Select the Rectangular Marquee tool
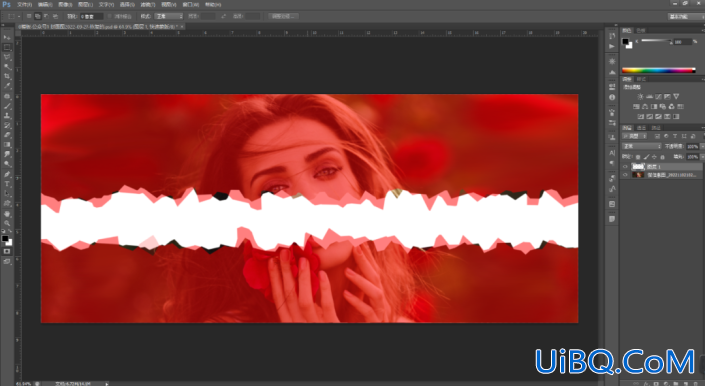The height and width of the screenshot is (386, 705). click(x=7, y=48)
